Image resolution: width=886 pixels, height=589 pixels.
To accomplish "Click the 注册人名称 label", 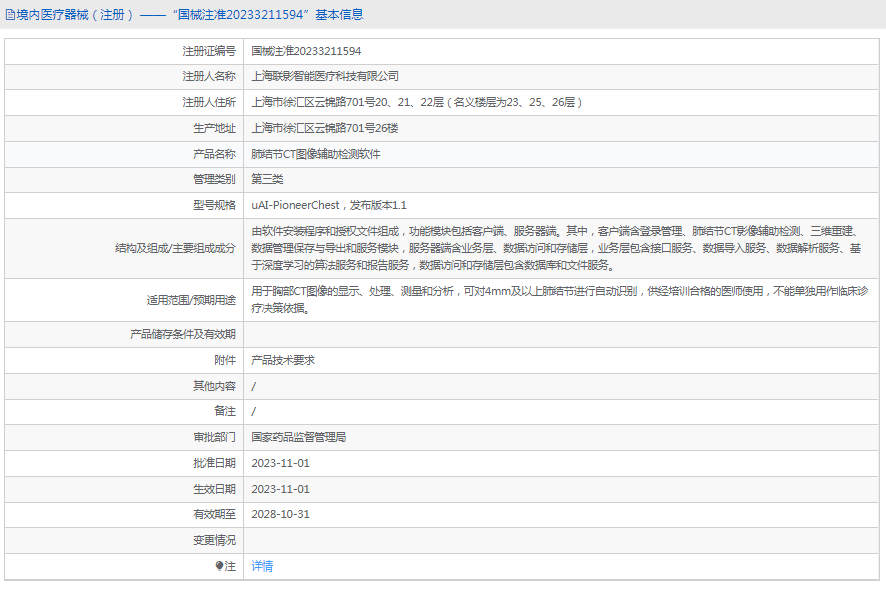I will pyautogui.click(x=209, y=76).
